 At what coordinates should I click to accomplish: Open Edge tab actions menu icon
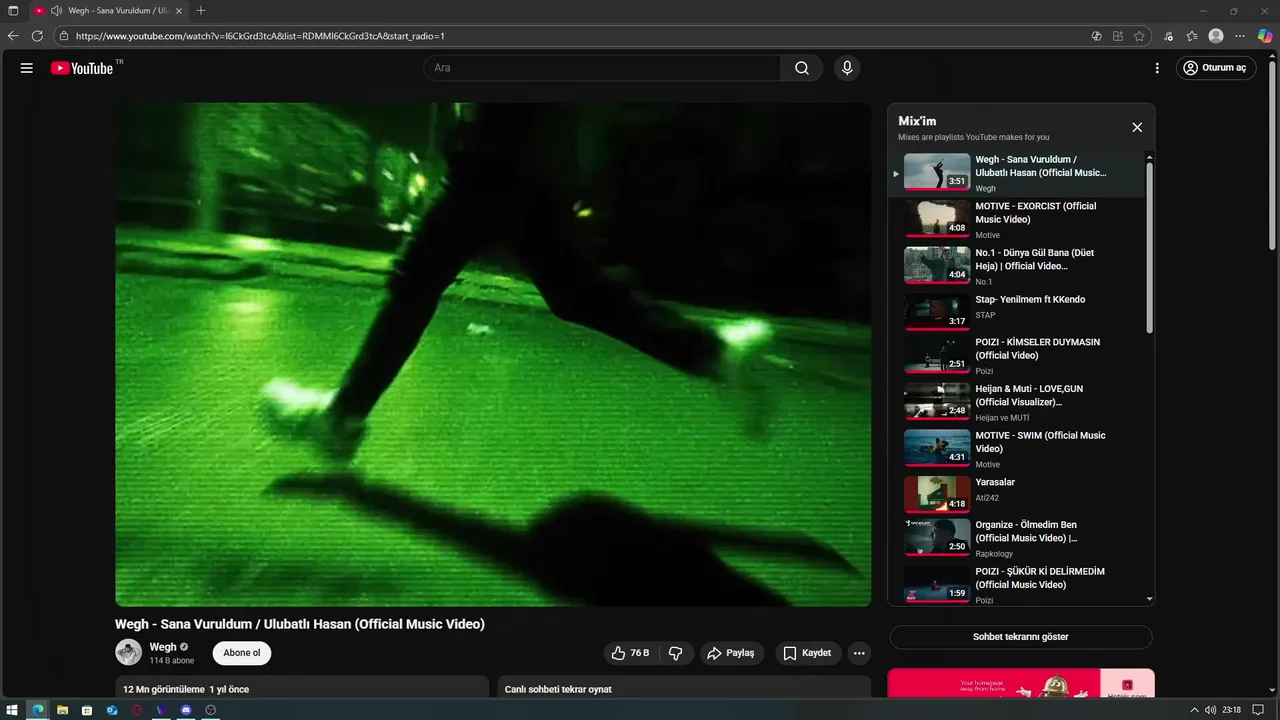(x=13, y=10)
